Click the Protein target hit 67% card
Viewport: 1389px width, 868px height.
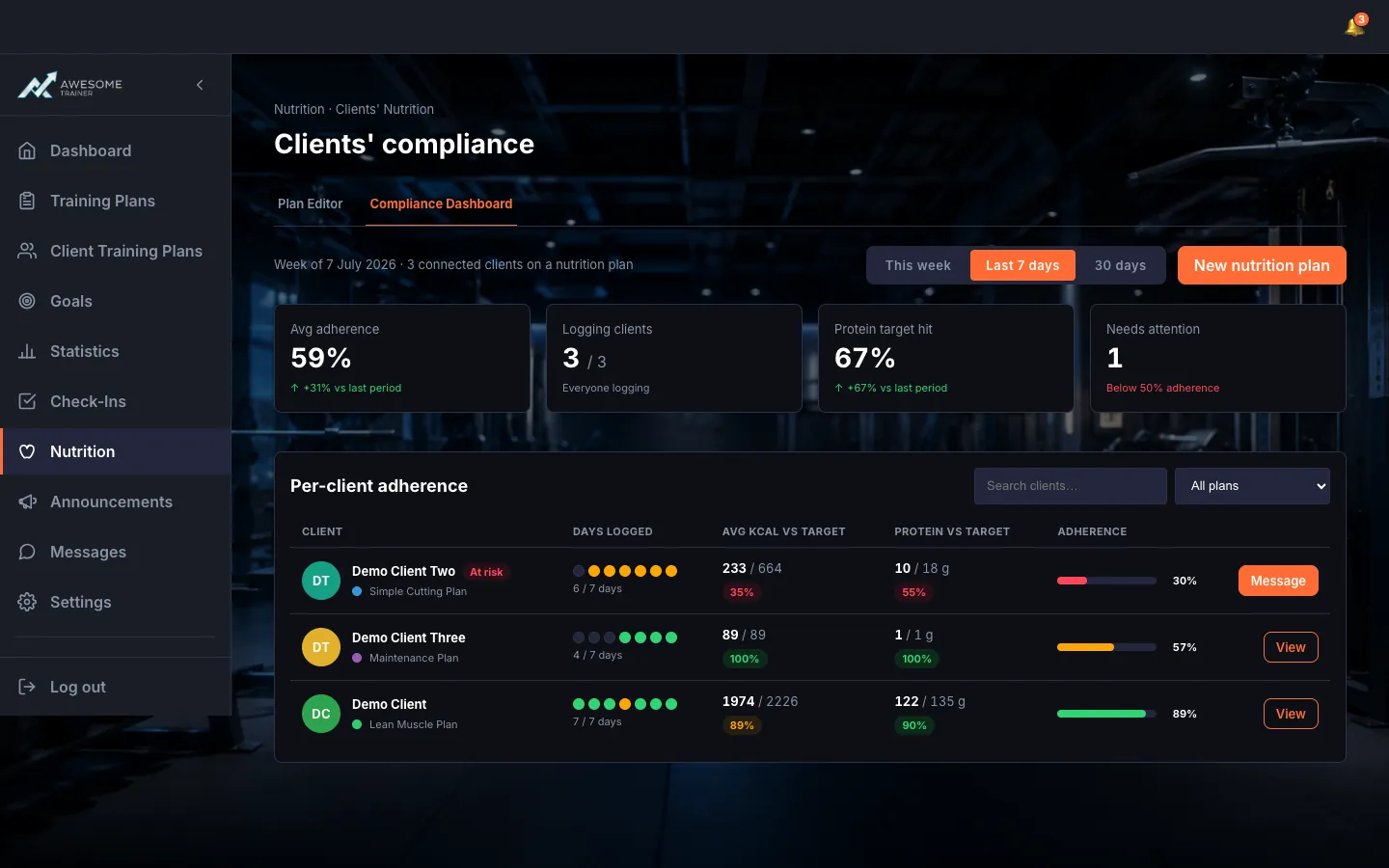(946, 359)
